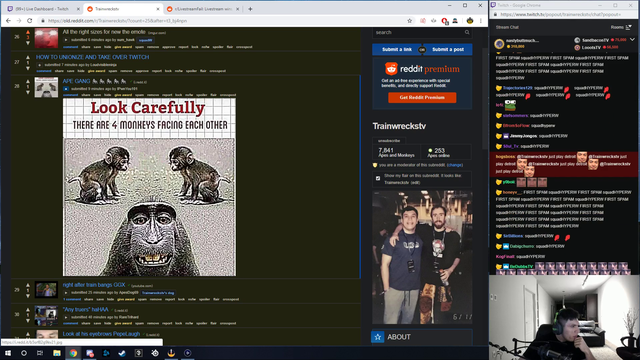Click the 'unsubscribe' button
Screen dimensions: 640x360
tap(389, 141)
